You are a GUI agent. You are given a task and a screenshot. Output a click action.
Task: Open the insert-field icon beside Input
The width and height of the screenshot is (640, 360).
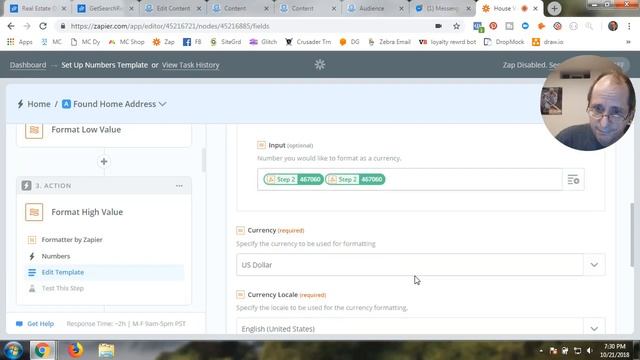573,180
